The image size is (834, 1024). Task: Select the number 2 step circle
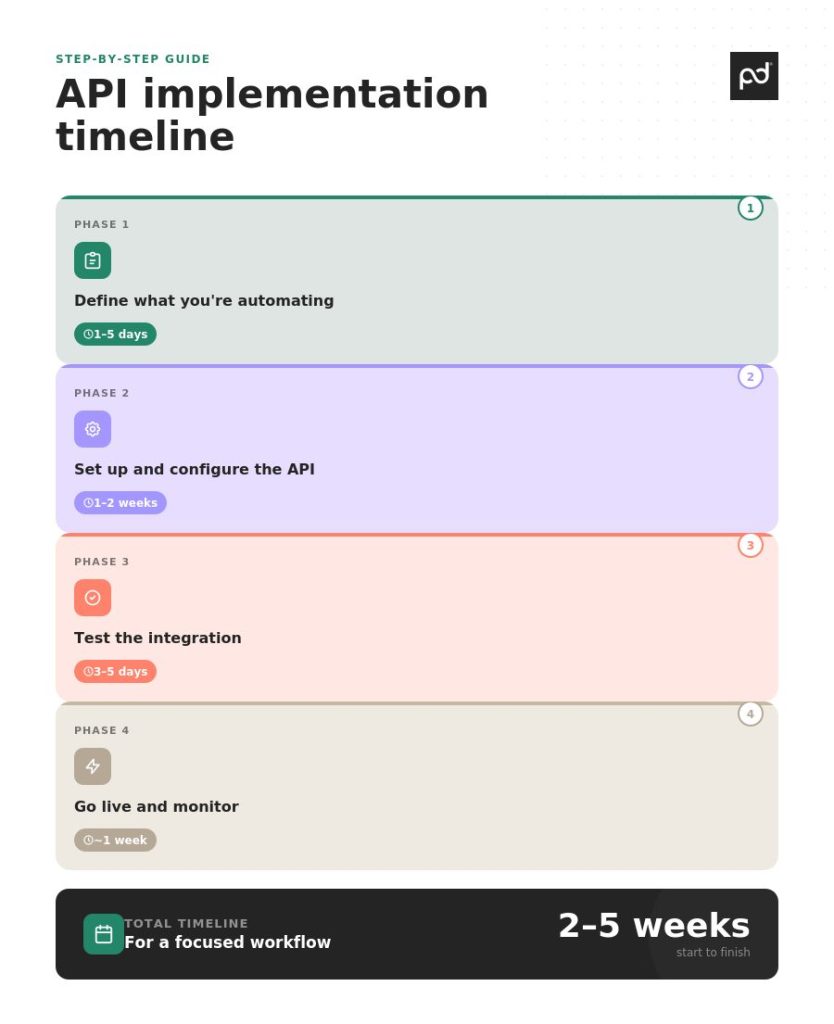750,377
